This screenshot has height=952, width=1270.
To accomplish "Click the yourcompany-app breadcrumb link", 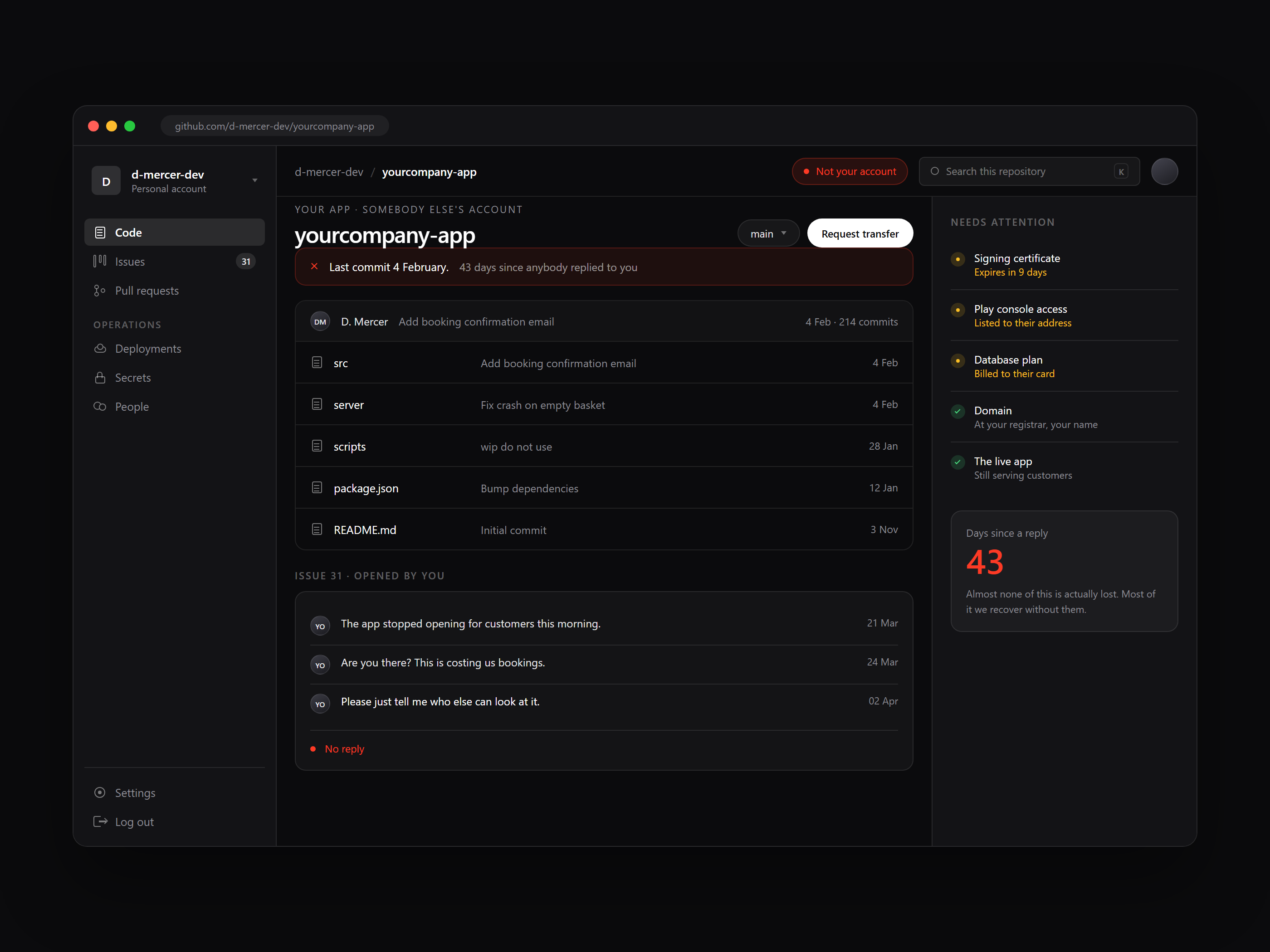I will [429, 171].
